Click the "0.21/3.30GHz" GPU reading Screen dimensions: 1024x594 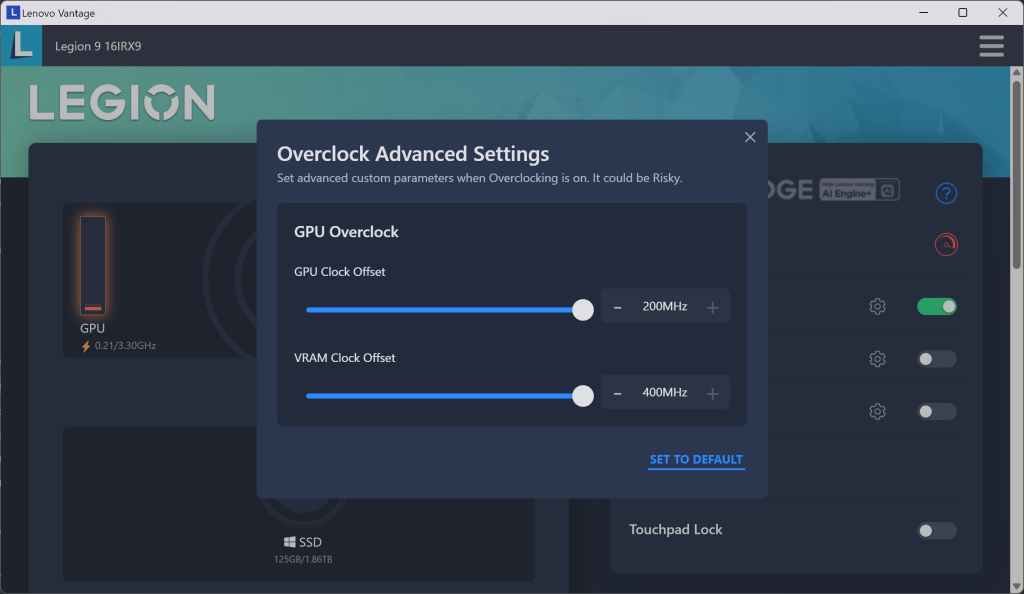125,346
